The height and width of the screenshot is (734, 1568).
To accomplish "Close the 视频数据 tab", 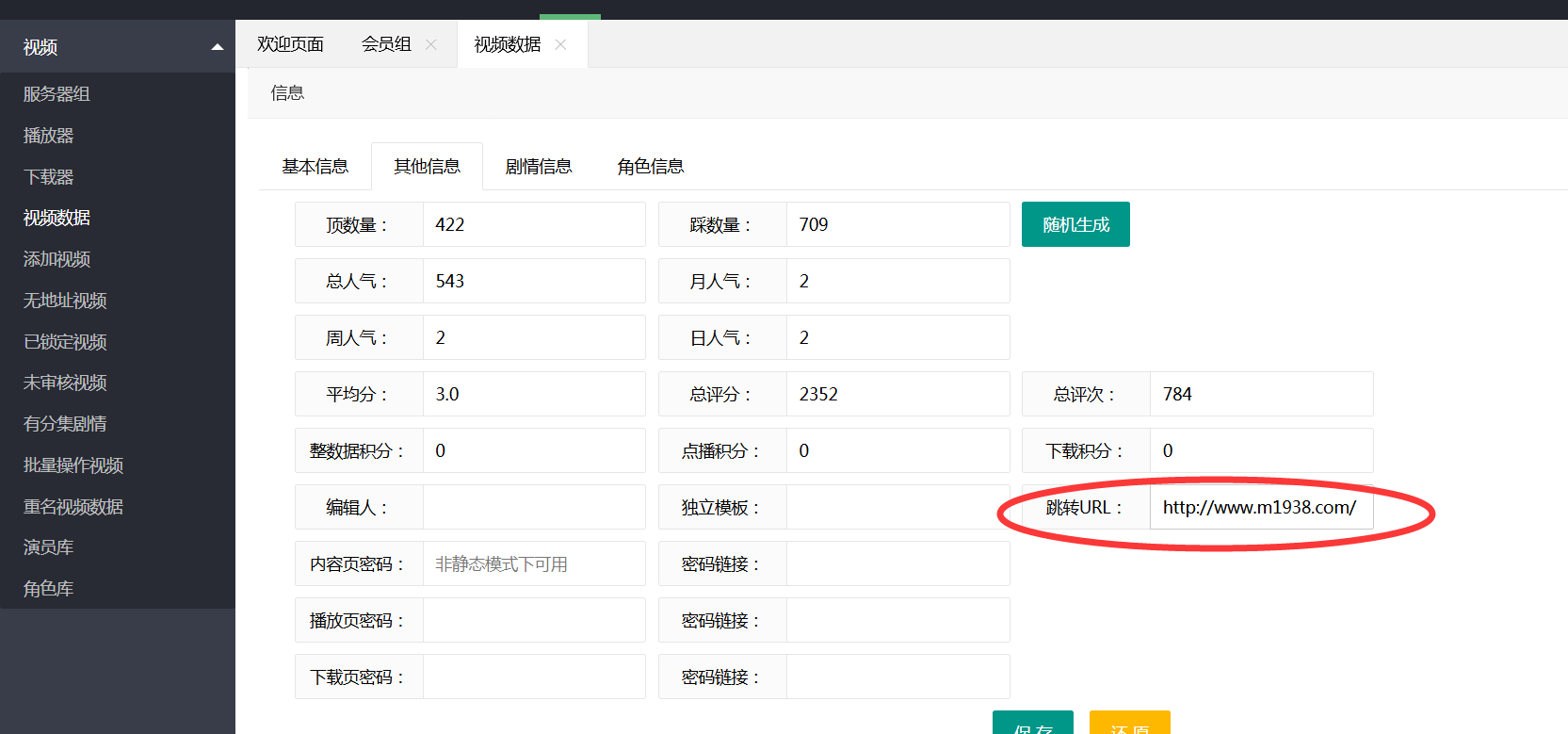I will (x=561, y=44).
